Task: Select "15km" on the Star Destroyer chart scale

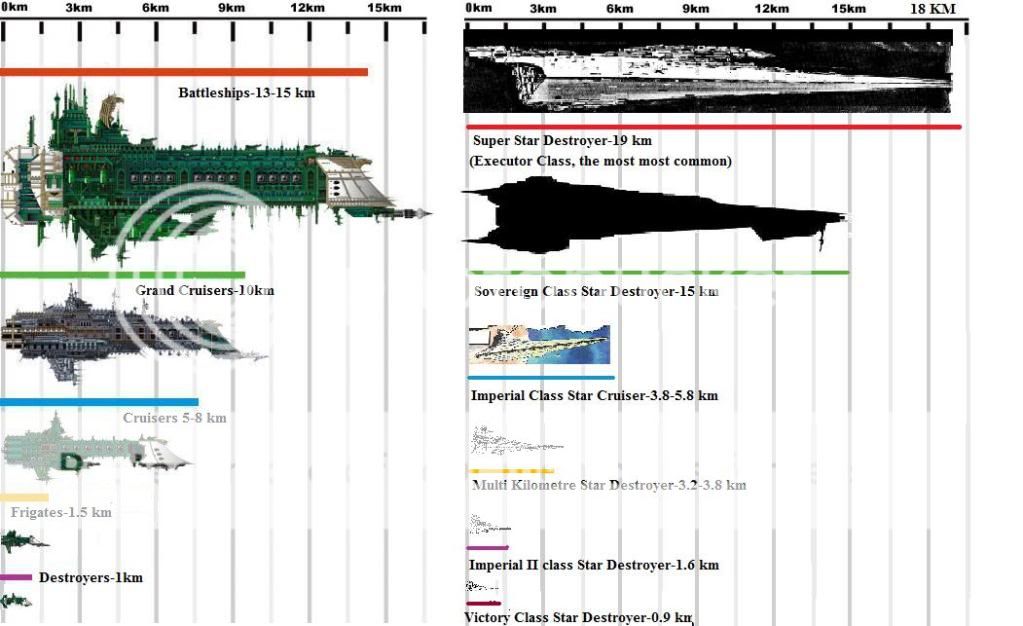Action: [x=848, y=8]
